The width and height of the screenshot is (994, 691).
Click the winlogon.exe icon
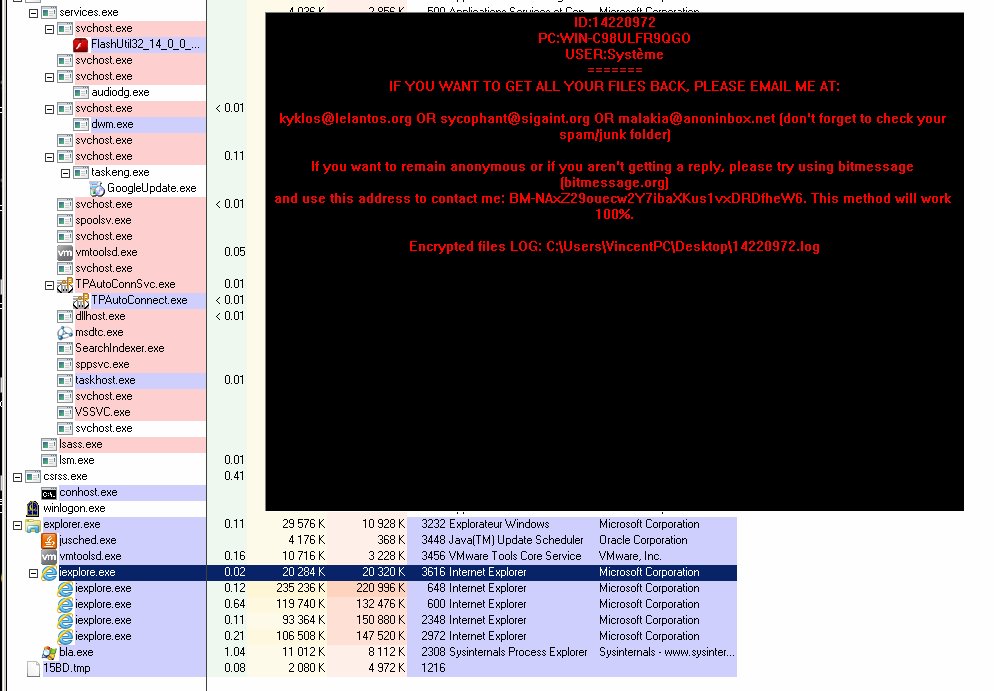click(x=33, y=508)
